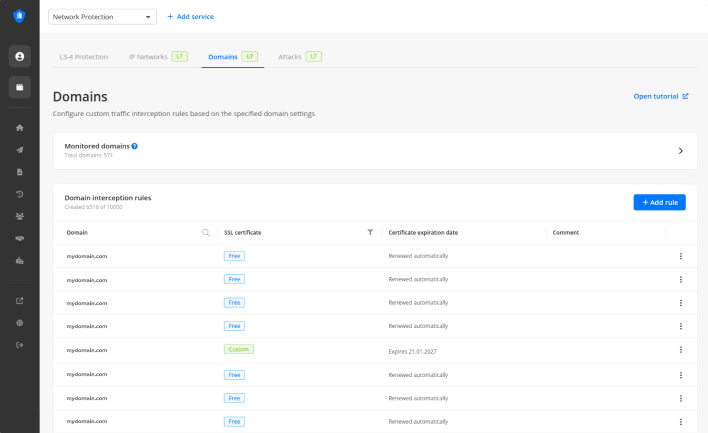The image size is (708, 433).
Task: Click Add service link
Action: pos(190,17)
